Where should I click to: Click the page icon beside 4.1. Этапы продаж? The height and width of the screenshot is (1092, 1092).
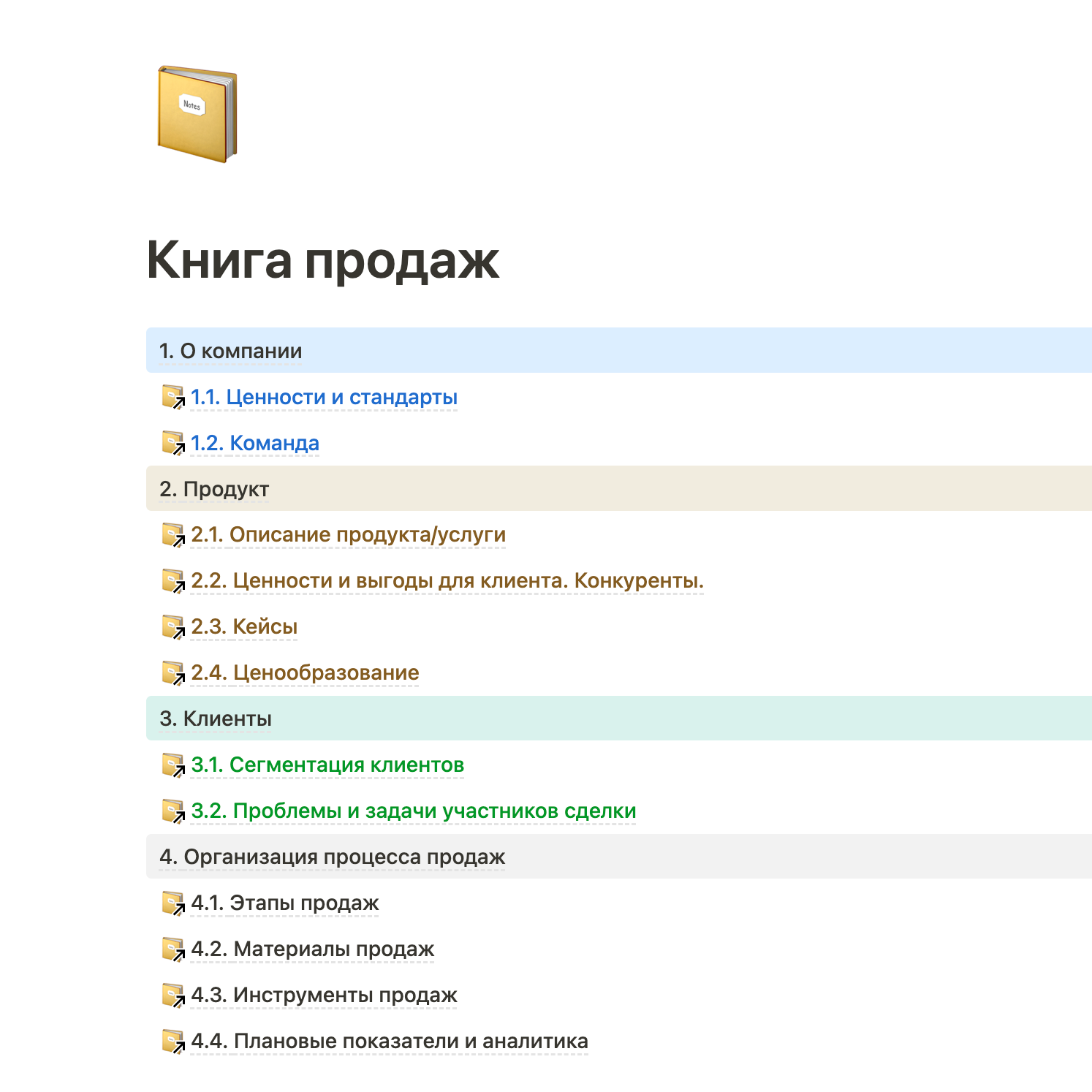(x=172, y=903)
